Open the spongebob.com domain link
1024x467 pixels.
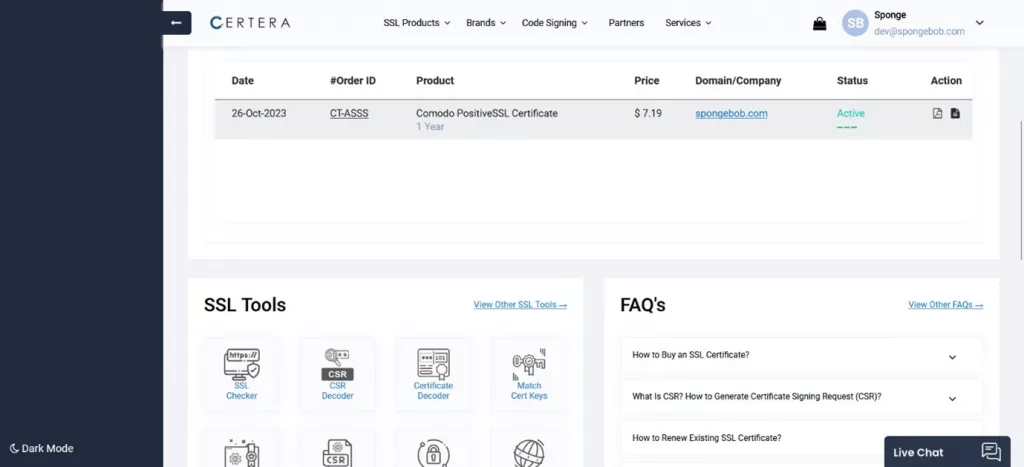point(731,113)
